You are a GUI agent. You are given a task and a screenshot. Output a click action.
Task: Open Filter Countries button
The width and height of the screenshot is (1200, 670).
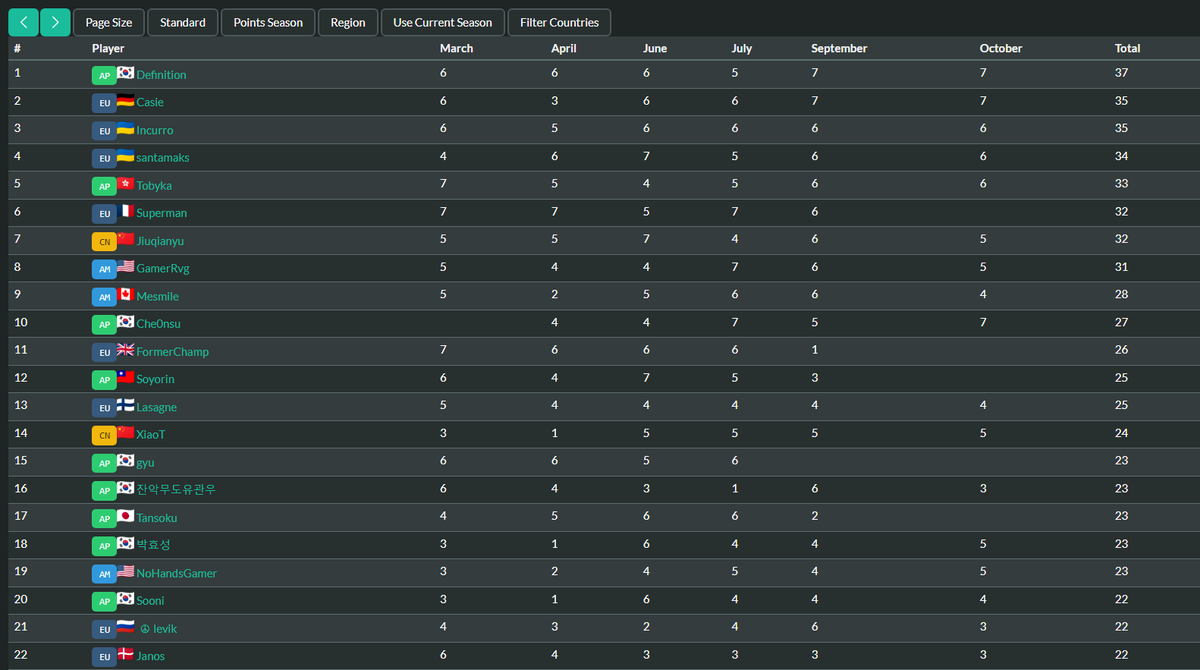coord(559,22)
